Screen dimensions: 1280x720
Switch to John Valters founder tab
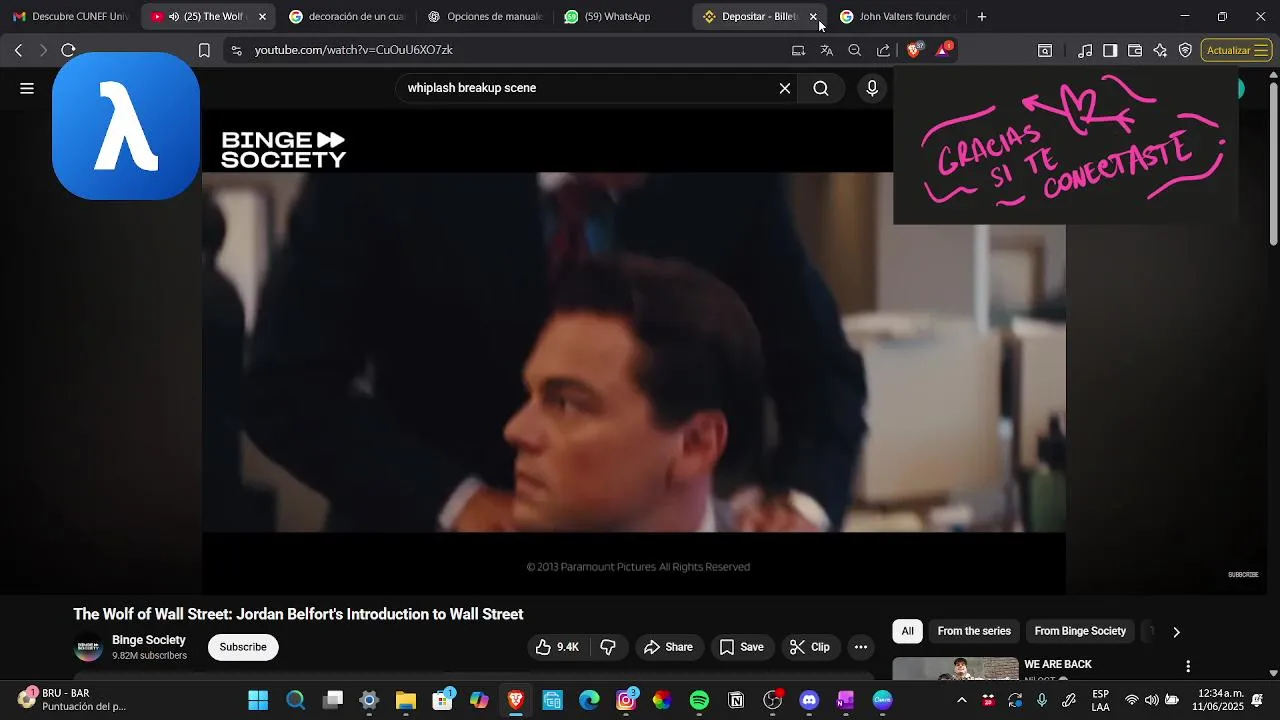click(x=898, y=17)
